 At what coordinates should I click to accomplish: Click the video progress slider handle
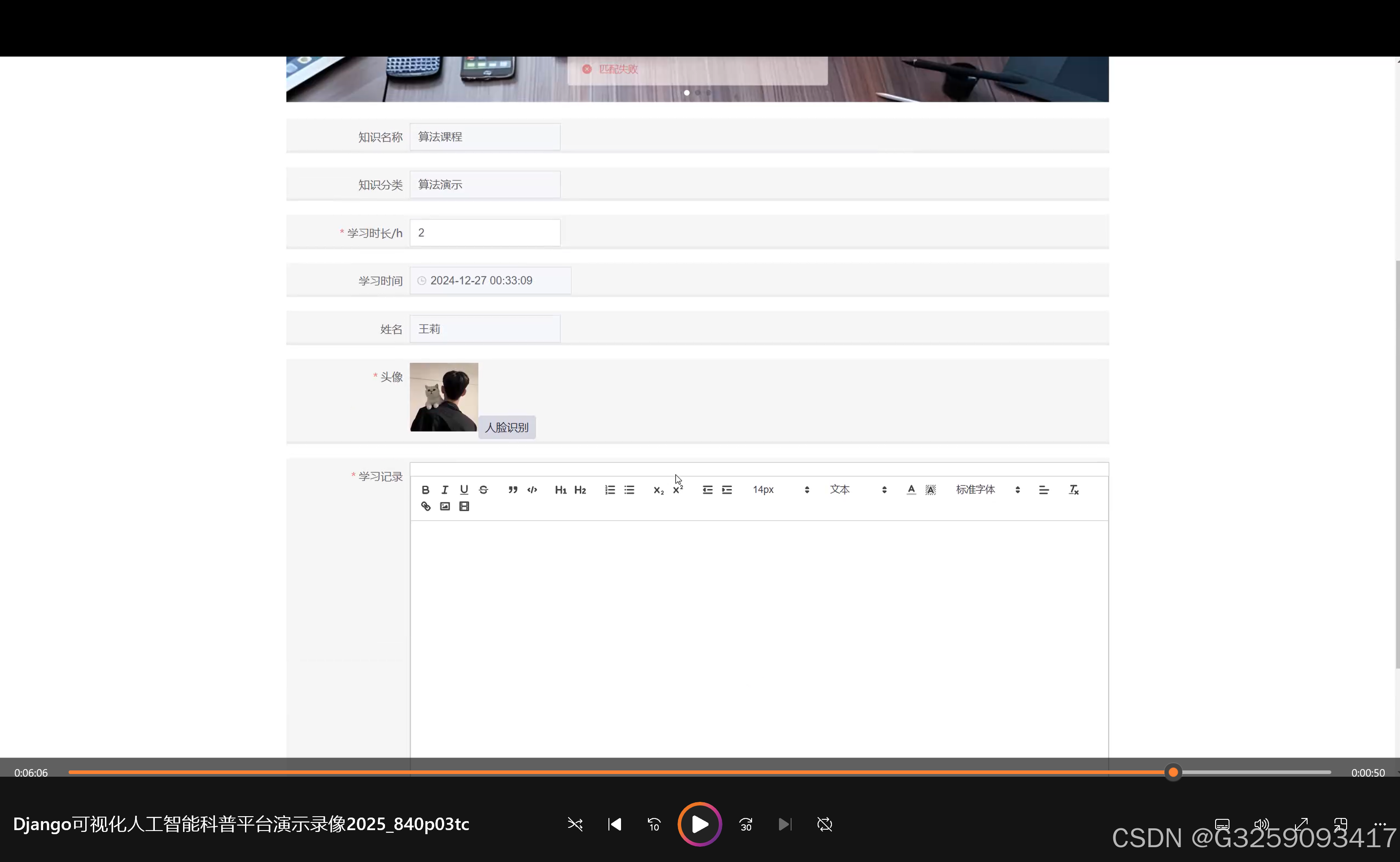1172,773
